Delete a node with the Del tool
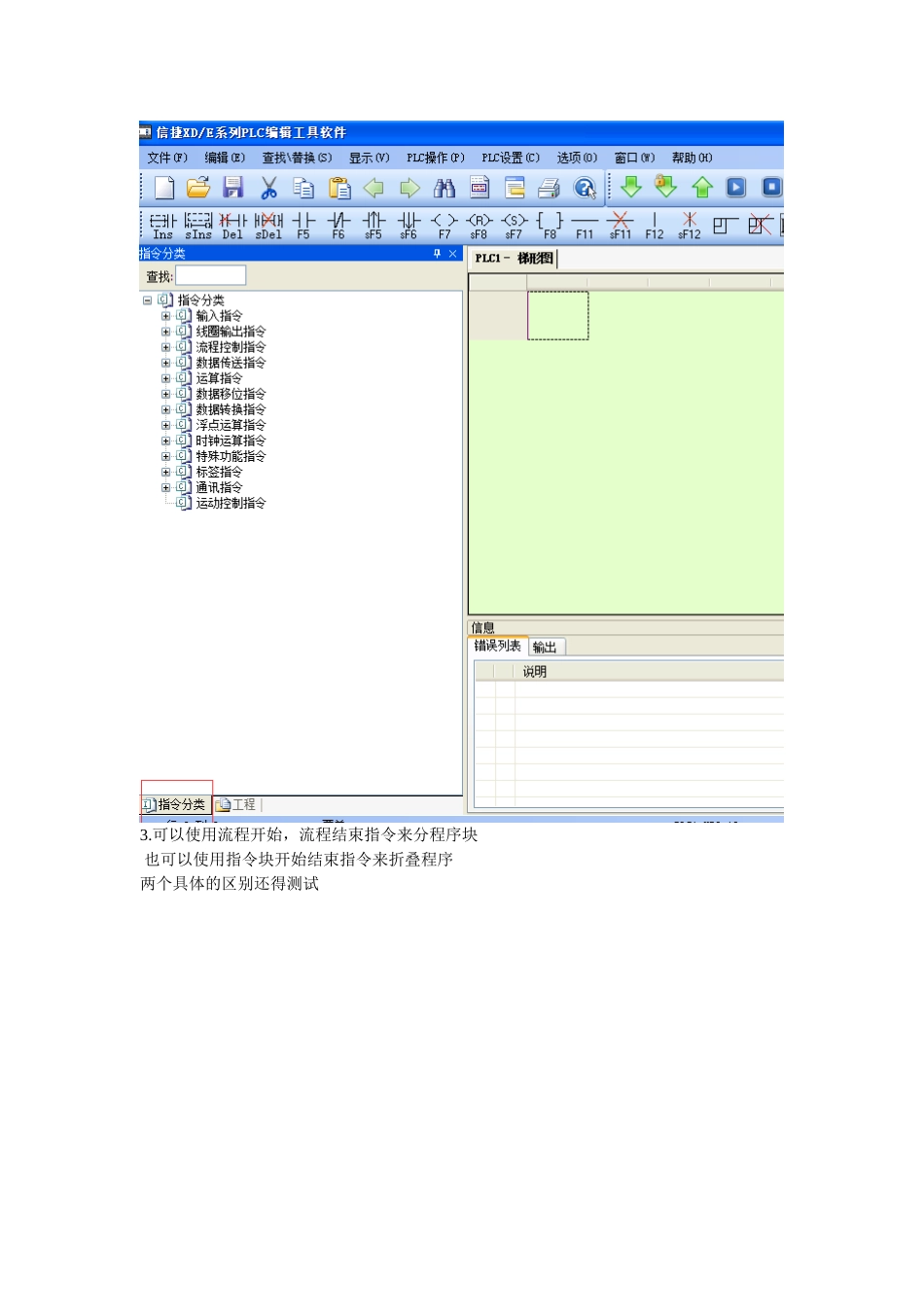The image size is (924, 1307). 232,227
